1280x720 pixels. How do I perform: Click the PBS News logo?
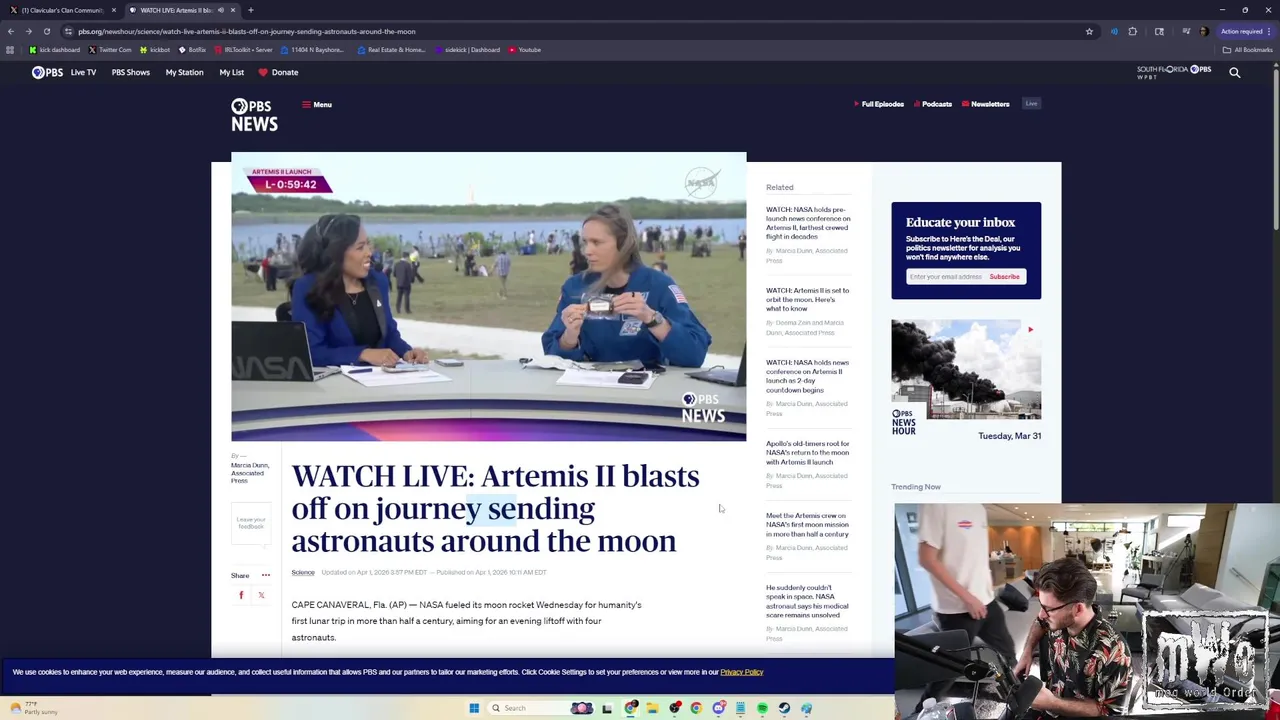(254, 115)
